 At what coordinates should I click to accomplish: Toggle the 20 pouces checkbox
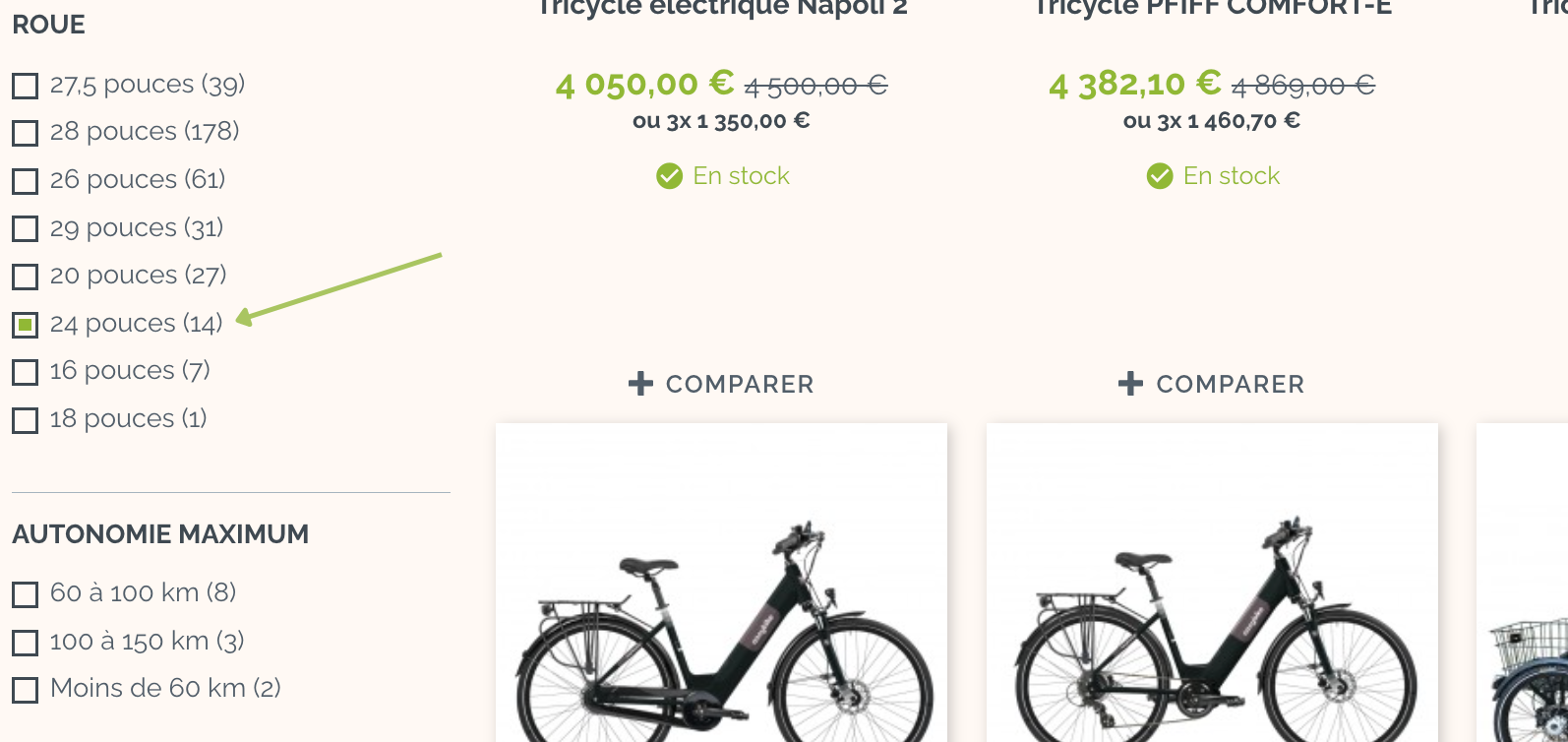(26, 277)
